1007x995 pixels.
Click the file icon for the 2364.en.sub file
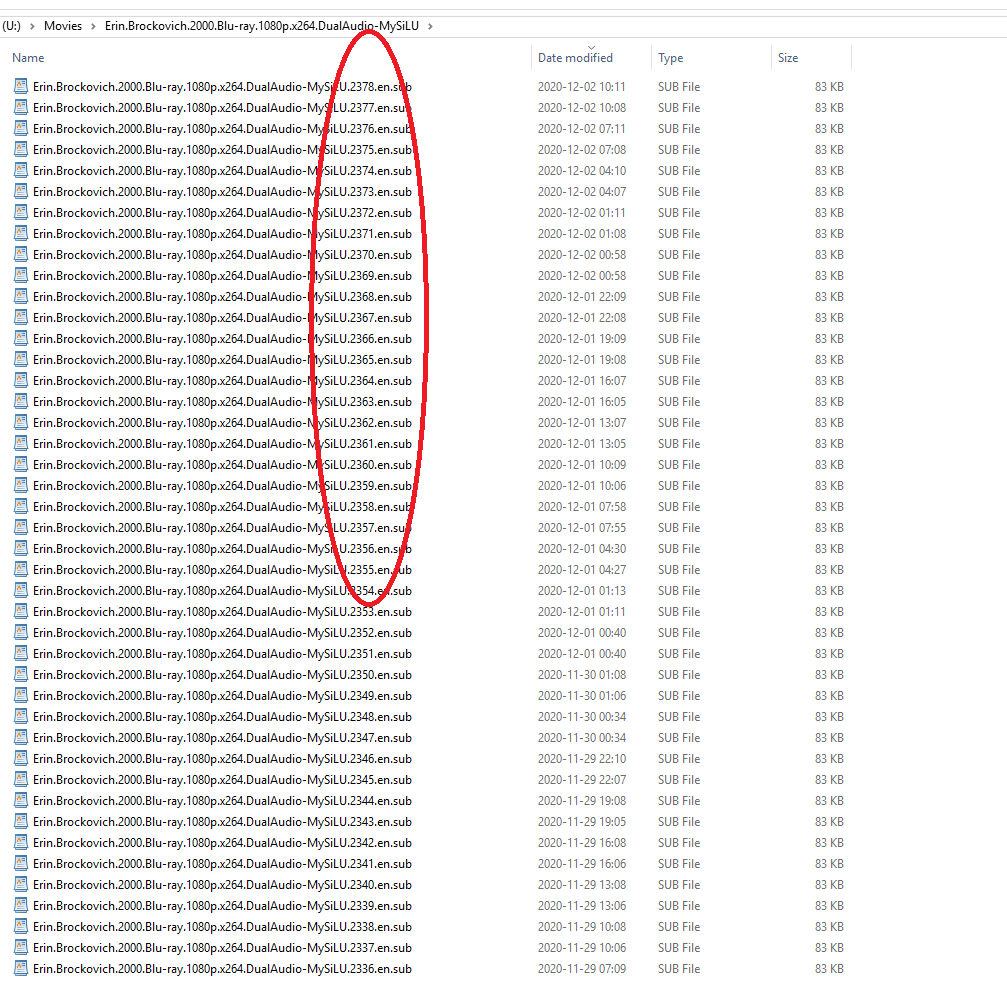click(21, 380)
